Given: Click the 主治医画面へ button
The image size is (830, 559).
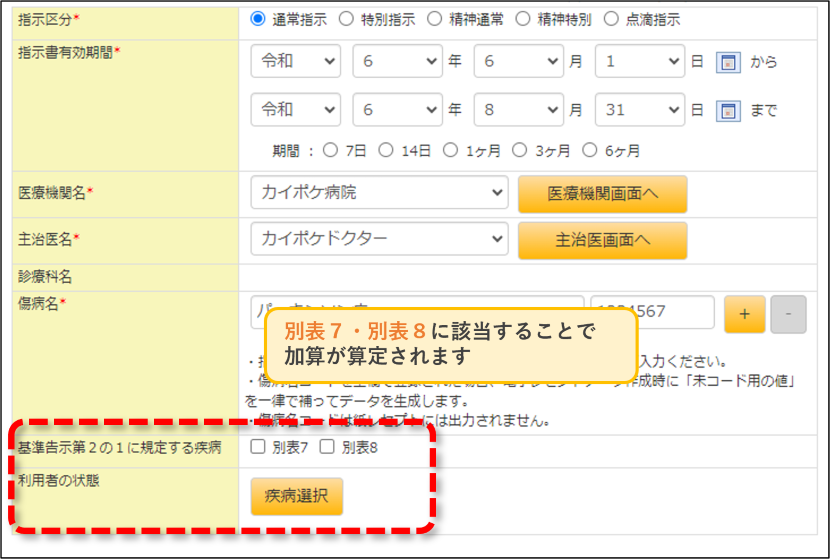Looking at the screenshot, I should click(602, 240).
